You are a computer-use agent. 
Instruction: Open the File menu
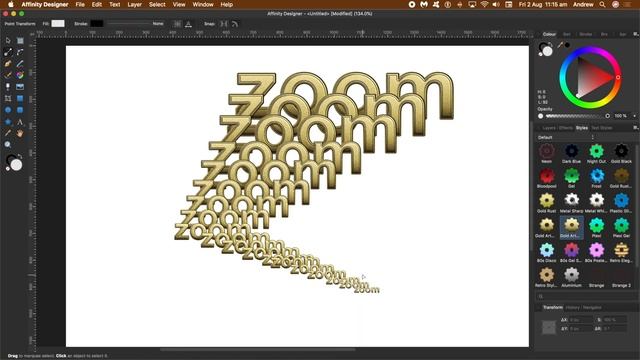click(x=80, y=4)
